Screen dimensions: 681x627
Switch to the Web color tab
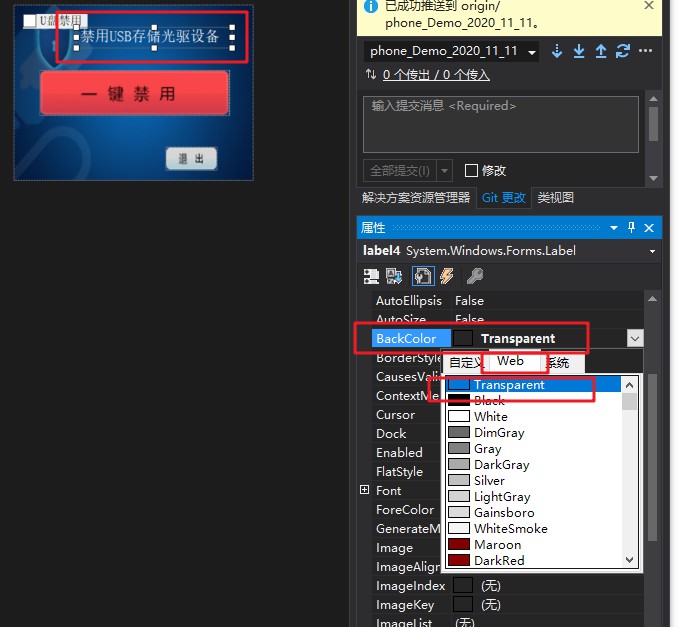coord(515,361)
